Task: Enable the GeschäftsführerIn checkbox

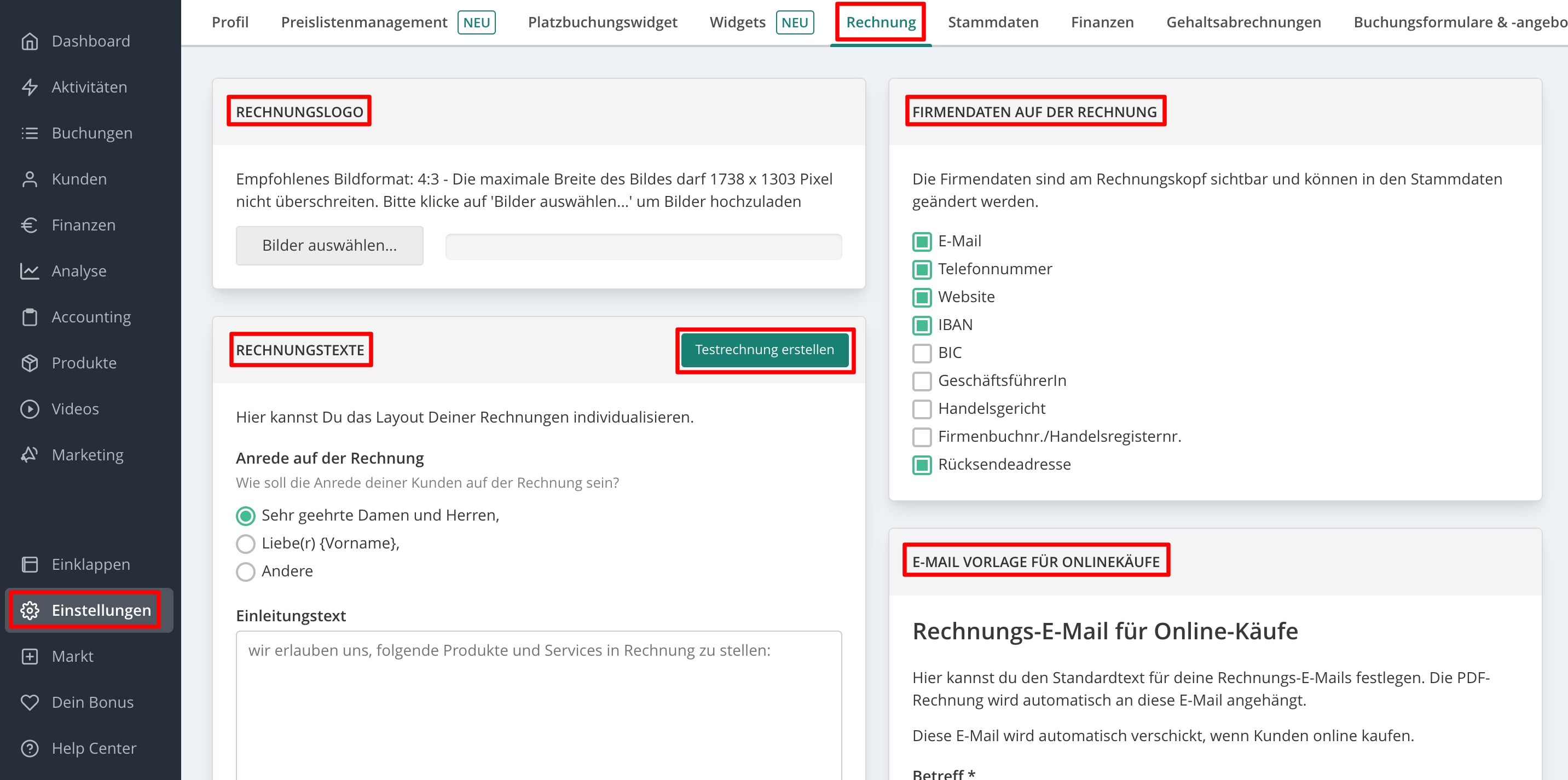Action: pyautogui.click(x=922, y=381)
